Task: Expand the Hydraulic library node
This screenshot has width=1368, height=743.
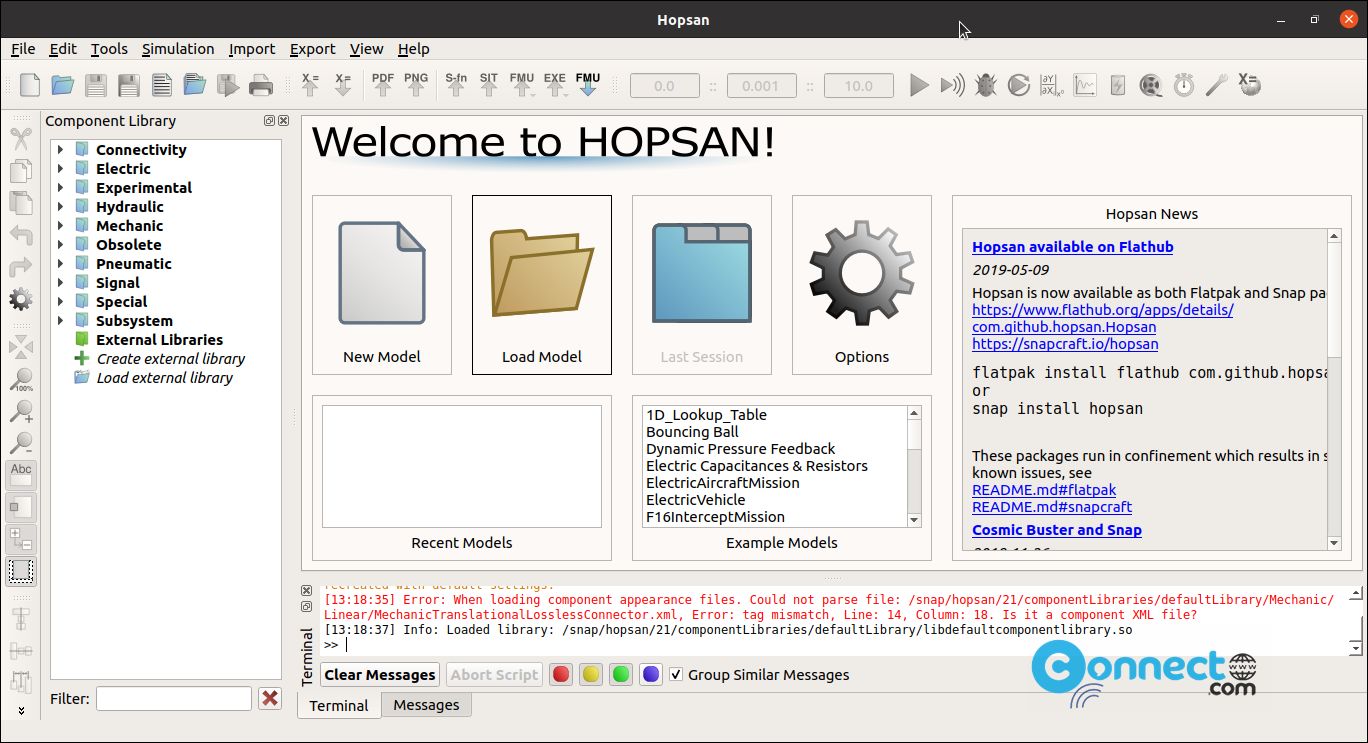Action: click(60, 207)
